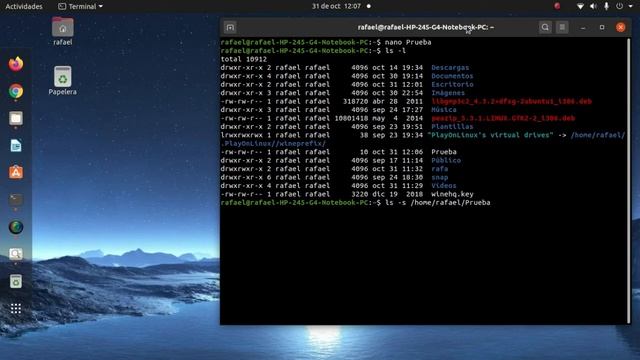Viewport: 640px width, 360px height.
Task: Click the 'nano Prueba' command text
Action: coord(408,42)
